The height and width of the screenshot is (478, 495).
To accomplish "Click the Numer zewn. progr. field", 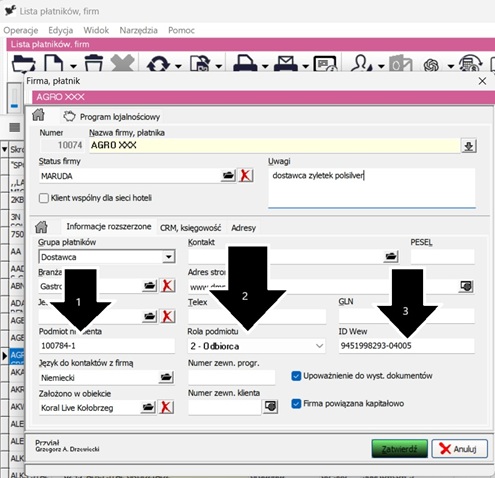I will click(231, 377).
